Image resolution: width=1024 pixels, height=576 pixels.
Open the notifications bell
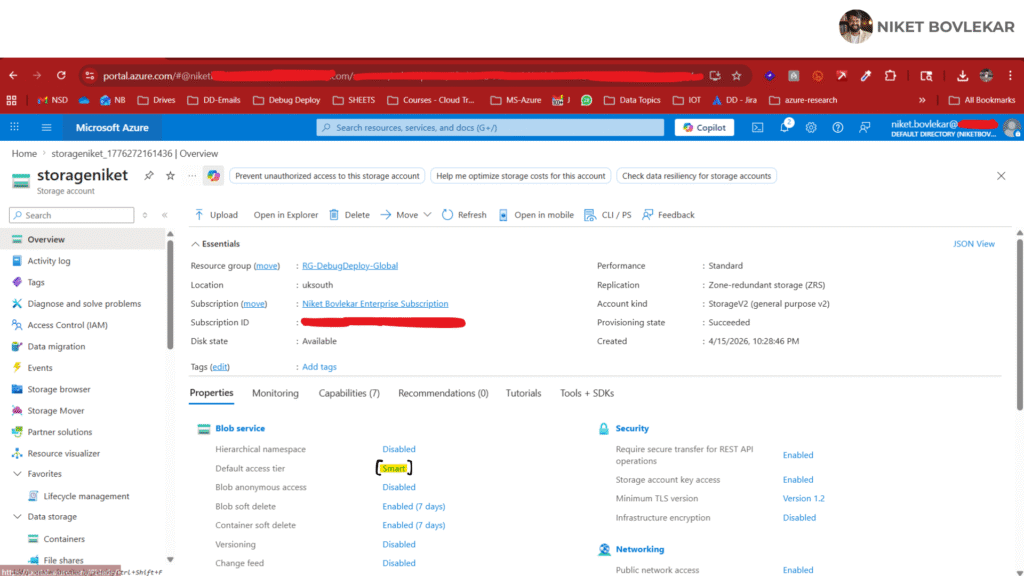[x=785, y=127]
